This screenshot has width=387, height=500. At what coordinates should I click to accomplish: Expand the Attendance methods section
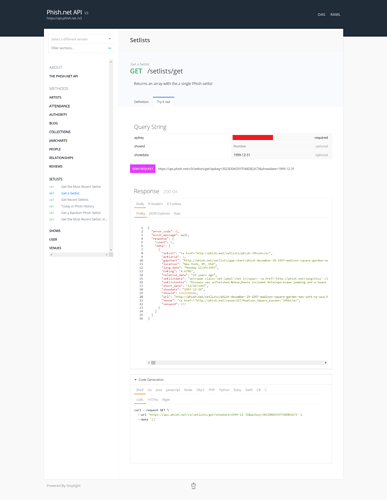click(59, 106)
